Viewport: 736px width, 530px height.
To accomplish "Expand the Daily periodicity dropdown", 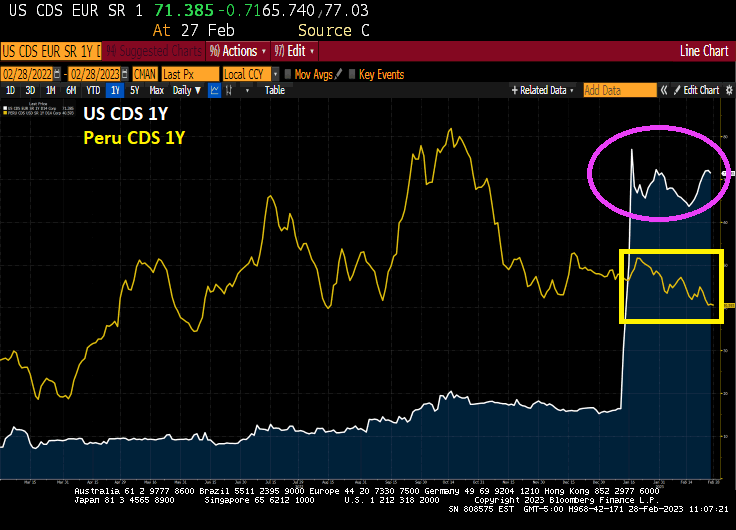I will coord(189,90).
